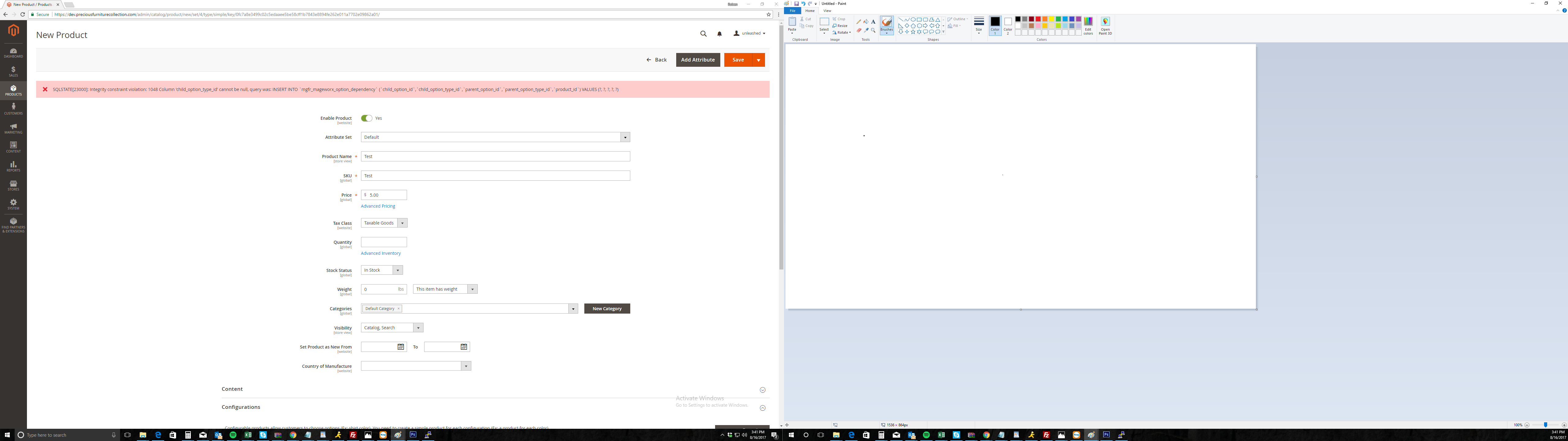Select the five-point star shape

click(x=913, y=32)
